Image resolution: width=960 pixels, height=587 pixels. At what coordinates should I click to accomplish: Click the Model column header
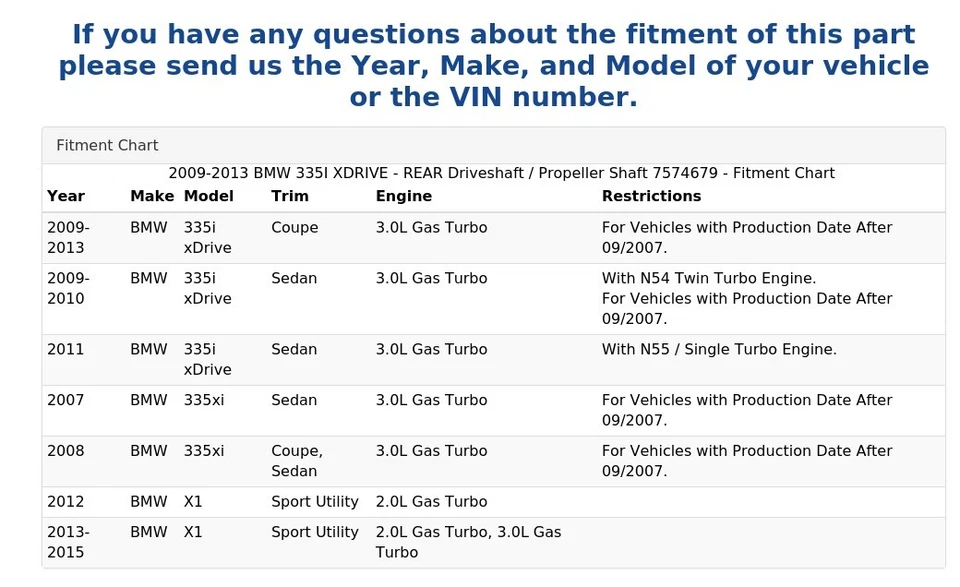[x=208, y=196]
